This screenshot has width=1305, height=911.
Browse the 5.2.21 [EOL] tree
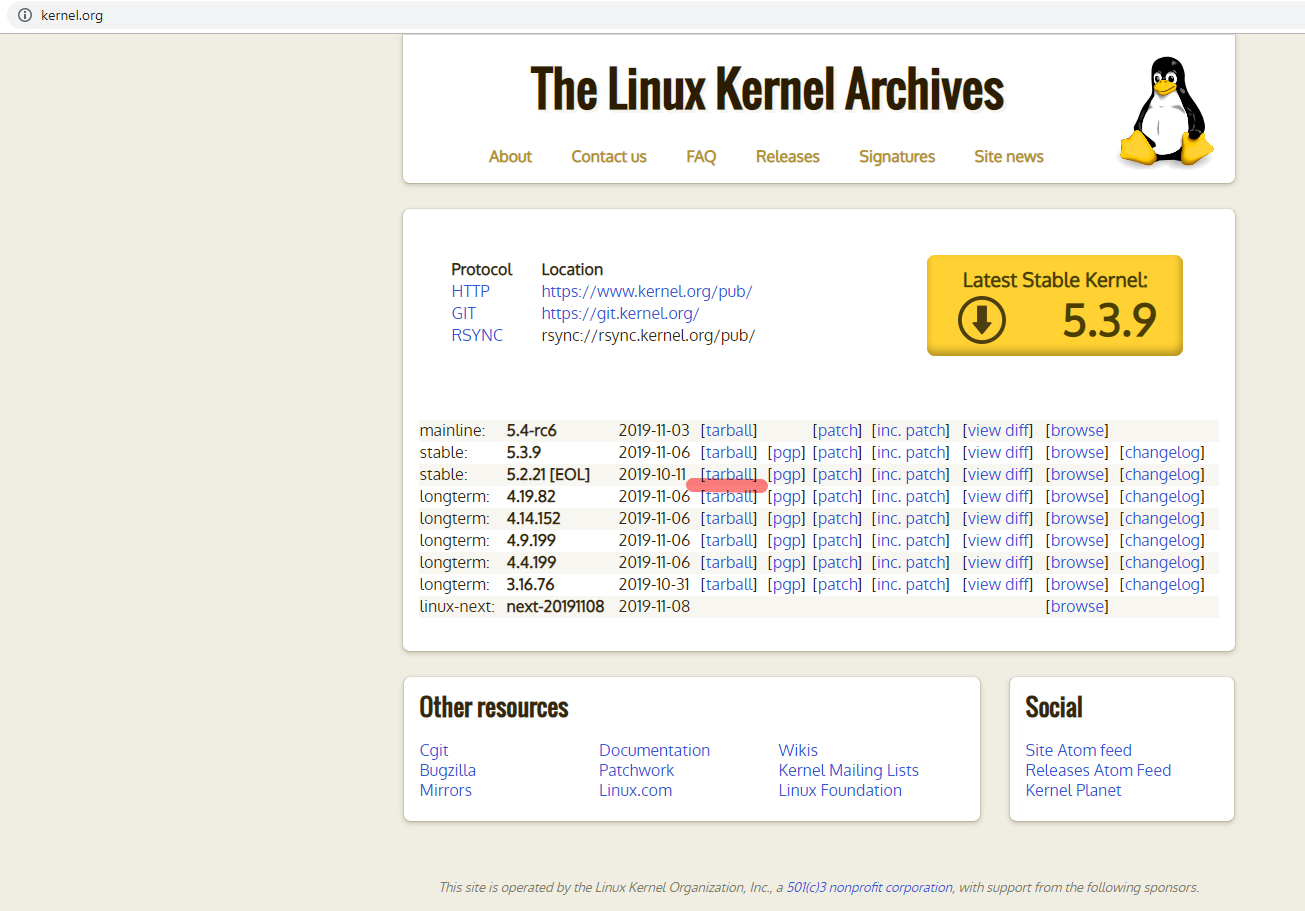[x=1077, y=474]
